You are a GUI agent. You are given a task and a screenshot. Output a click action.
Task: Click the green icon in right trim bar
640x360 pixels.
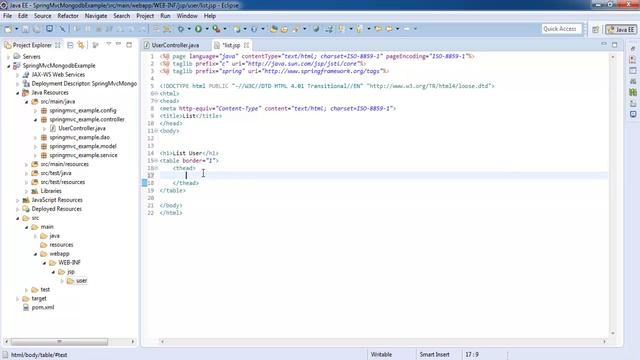(633, 92)
